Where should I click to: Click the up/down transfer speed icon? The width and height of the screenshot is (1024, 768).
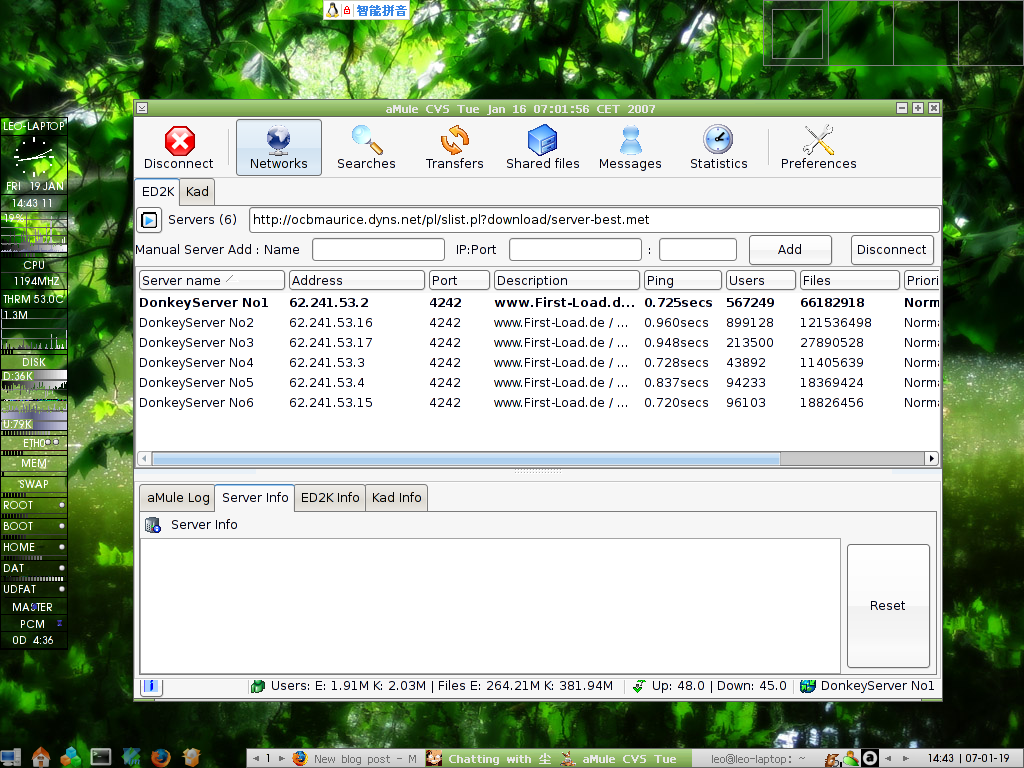pyautogui.click(x=639, y=686)
